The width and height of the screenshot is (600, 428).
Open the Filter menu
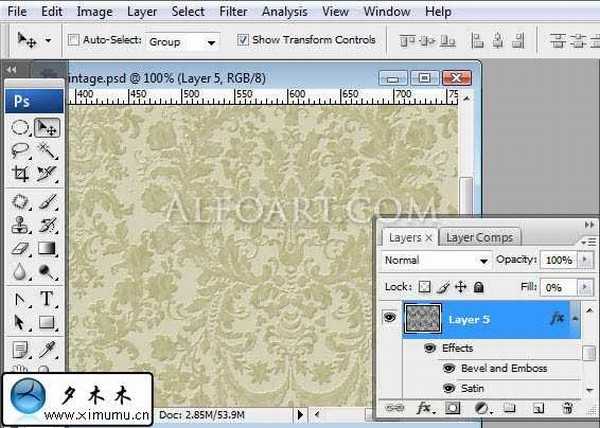tap(233, 12)
